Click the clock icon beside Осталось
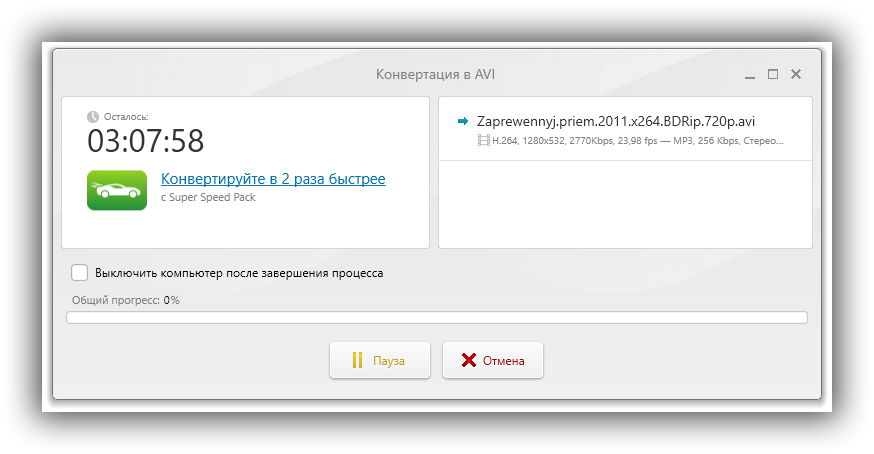The width and height of the screenshot is (874, 454). click(93, 116)
